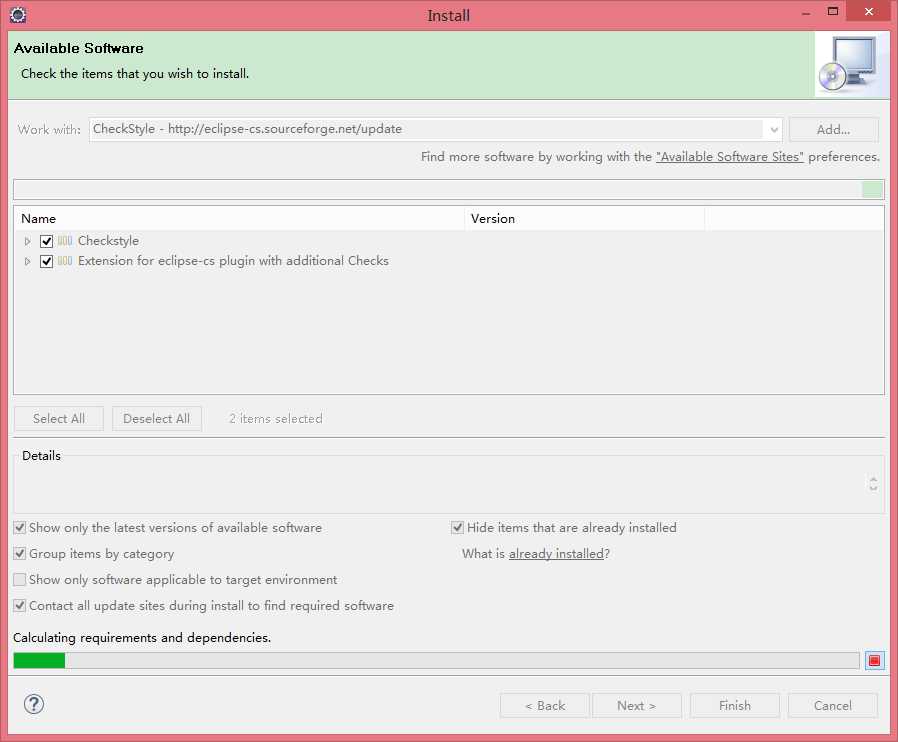Stop the requirements calculation with red button
This screenshot has height=742, width=898.
pos(874,661)
